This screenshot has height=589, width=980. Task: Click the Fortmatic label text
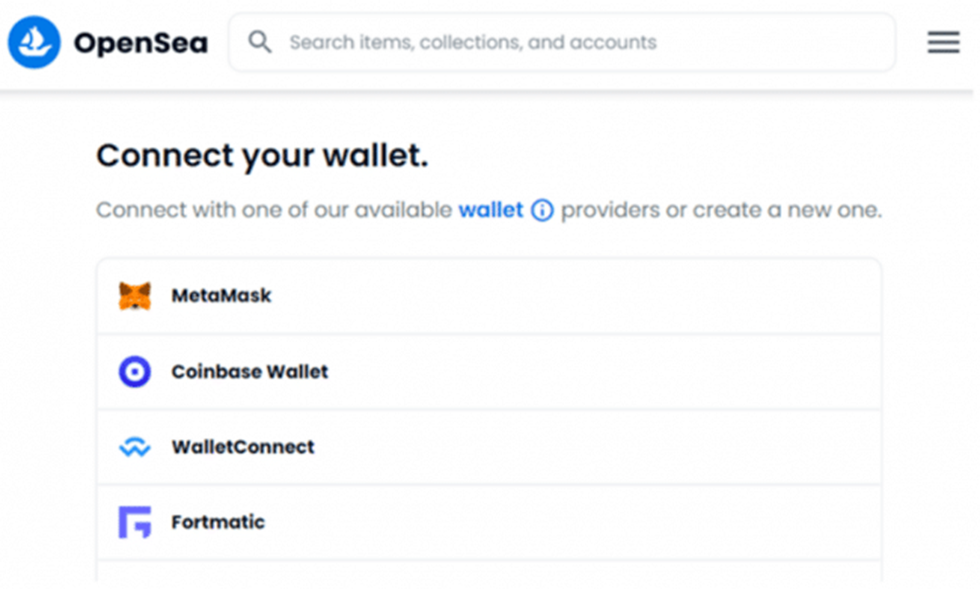pyautogui.click(x=218, y=521)
